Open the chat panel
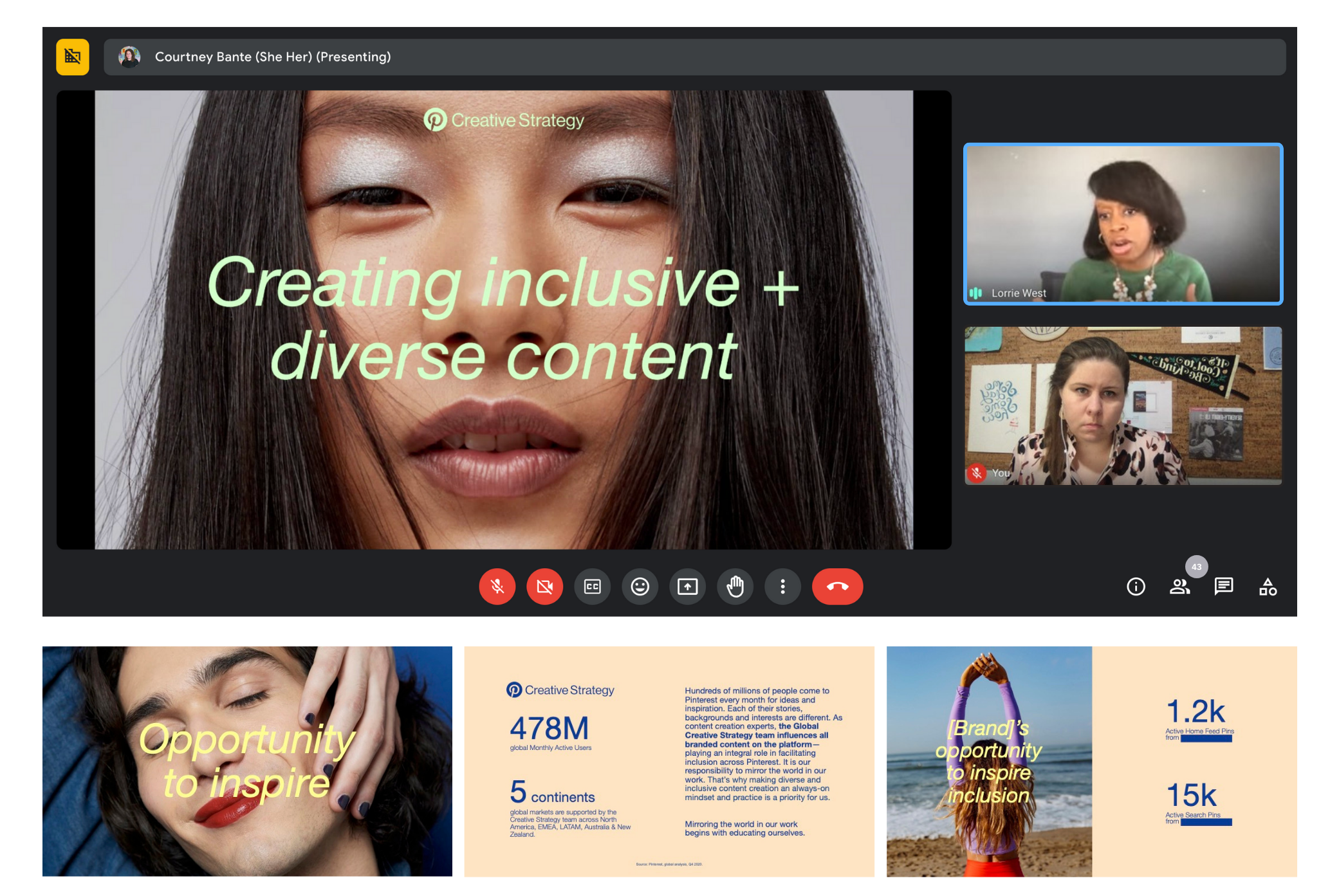 click(x=1223, y=587)
